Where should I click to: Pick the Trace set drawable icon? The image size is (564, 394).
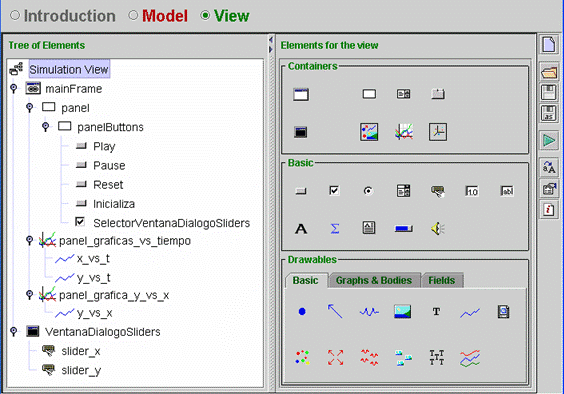pyautogui.click(x=470, y=358)
